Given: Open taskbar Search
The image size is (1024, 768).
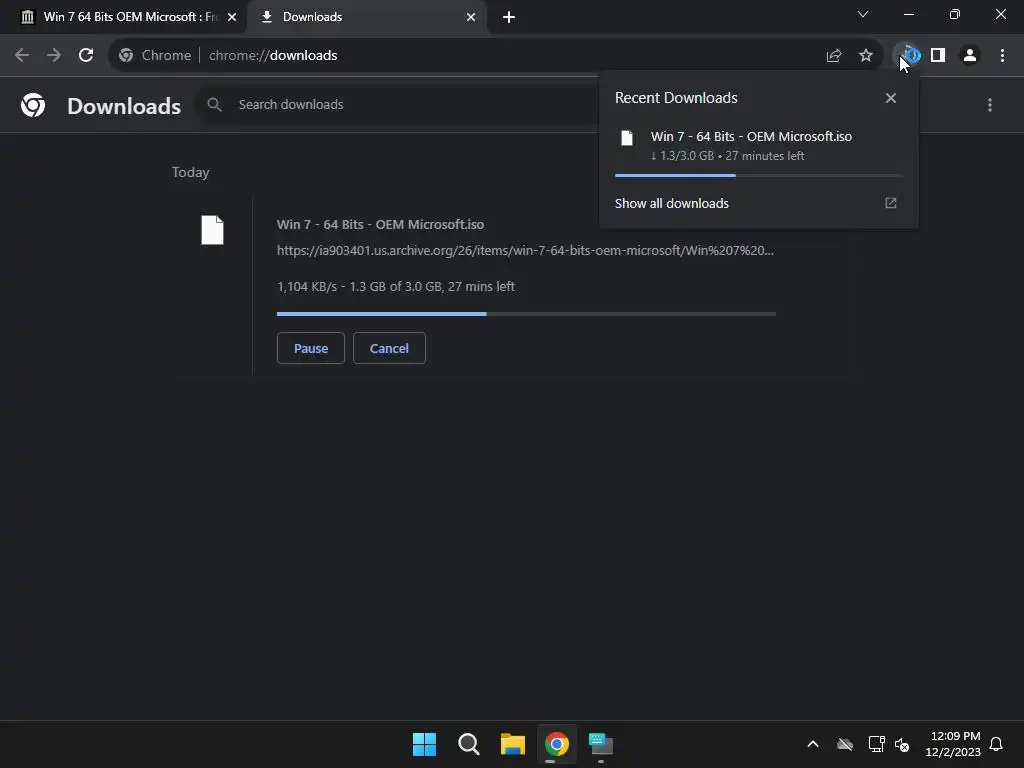Looking at the screenshot, I should click(x=468, y=744).
